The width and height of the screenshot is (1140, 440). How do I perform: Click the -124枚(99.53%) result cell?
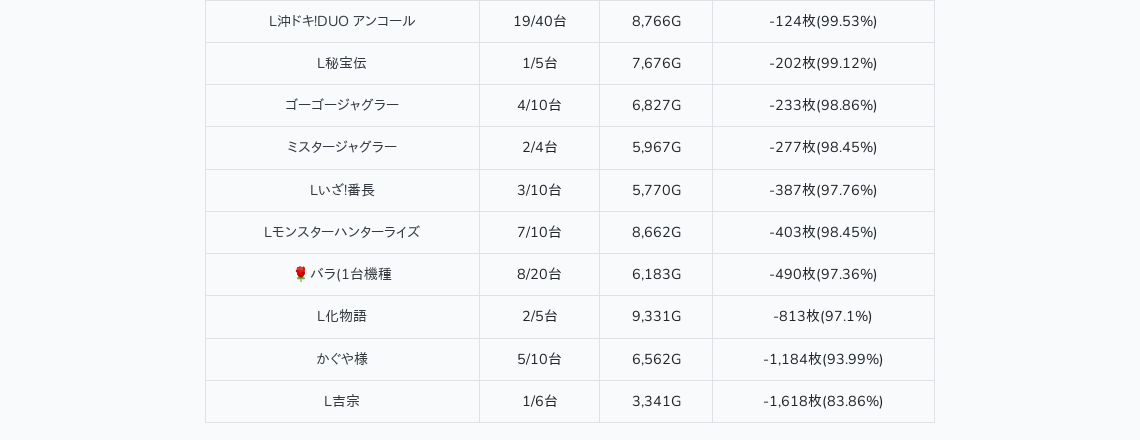(823, 21)
